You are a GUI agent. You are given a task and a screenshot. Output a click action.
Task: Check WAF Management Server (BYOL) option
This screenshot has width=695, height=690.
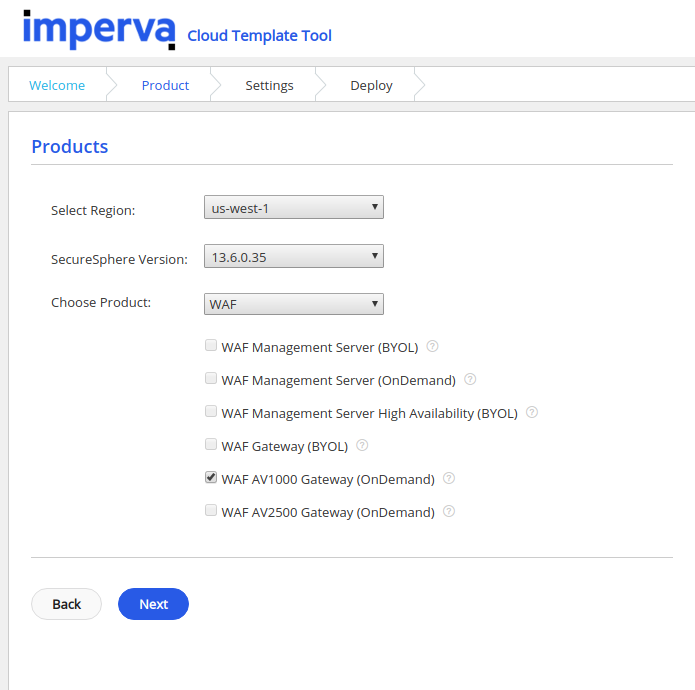coord(211,346)
